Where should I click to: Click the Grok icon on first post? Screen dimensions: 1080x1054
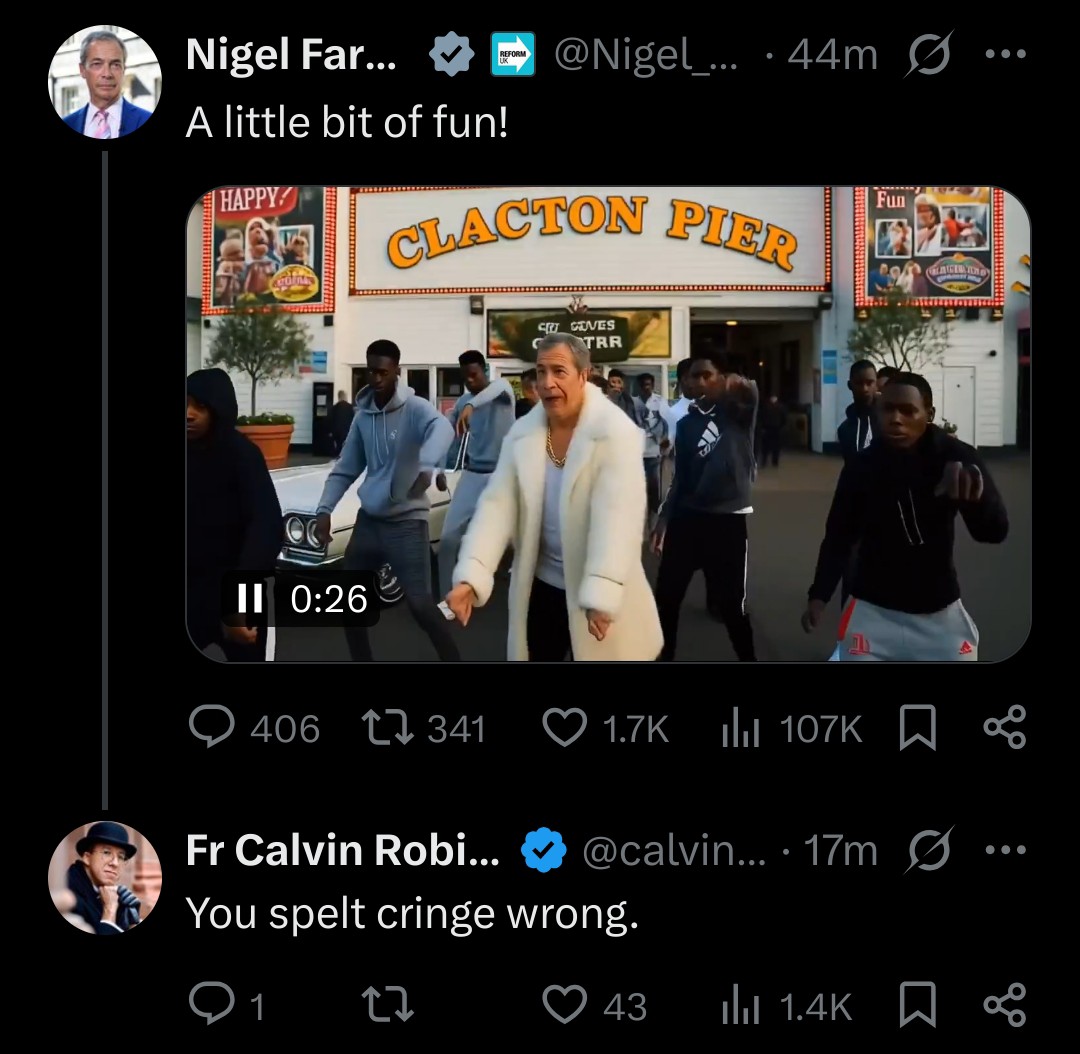pos(927,57)
